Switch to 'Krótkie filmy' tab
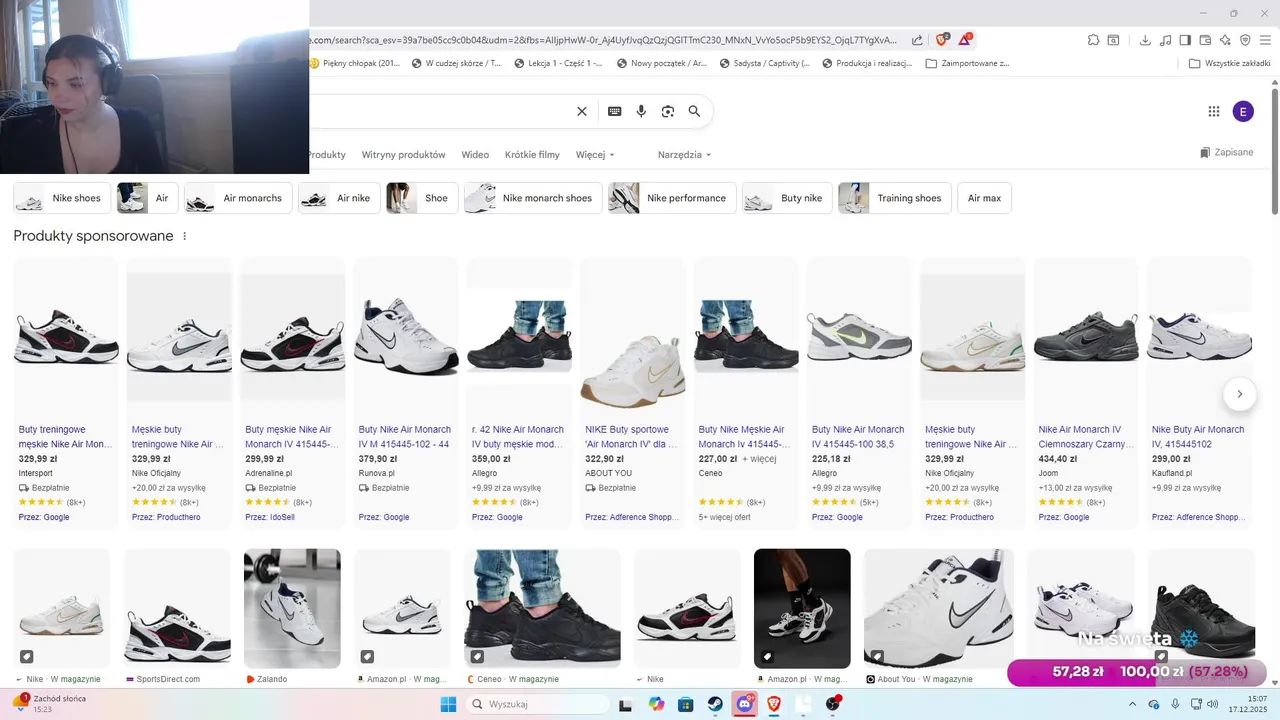This screenshot has height=720, width=1280. click(532, 155)
